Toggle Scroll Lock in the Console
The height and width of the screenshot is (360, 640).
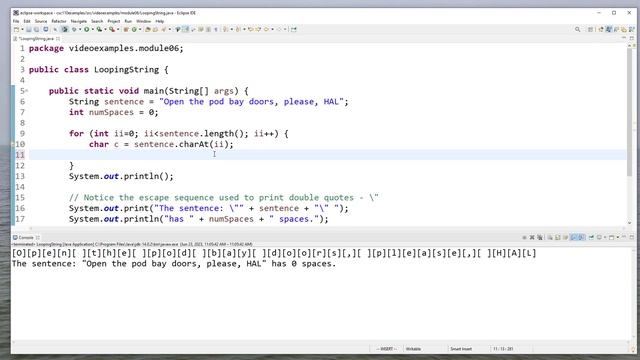[558, 237]
